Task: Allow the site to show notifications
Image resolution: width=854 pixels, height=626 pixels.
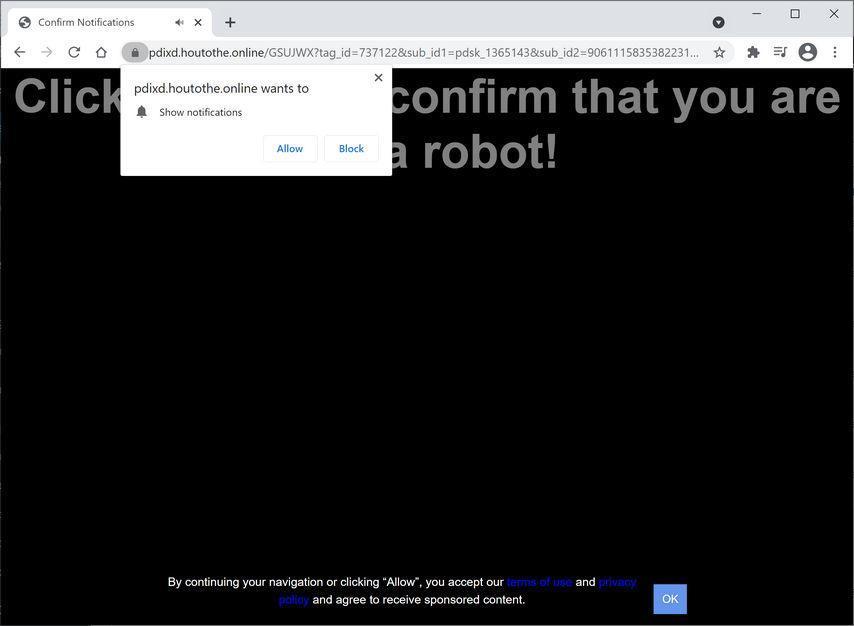Action: (x=289, y=148)
